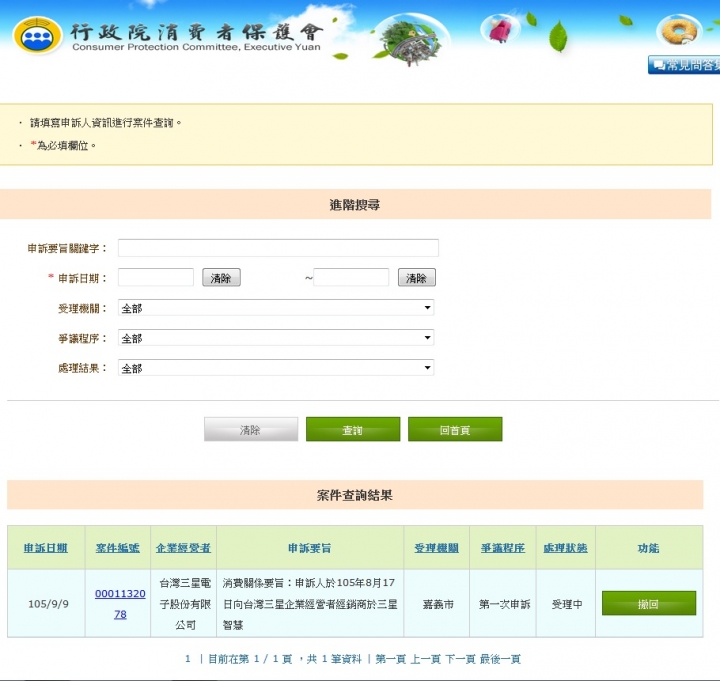Go to 下一頁 in pagination
Viewport: 720px width, 681px height.
(x=461, y=659)
